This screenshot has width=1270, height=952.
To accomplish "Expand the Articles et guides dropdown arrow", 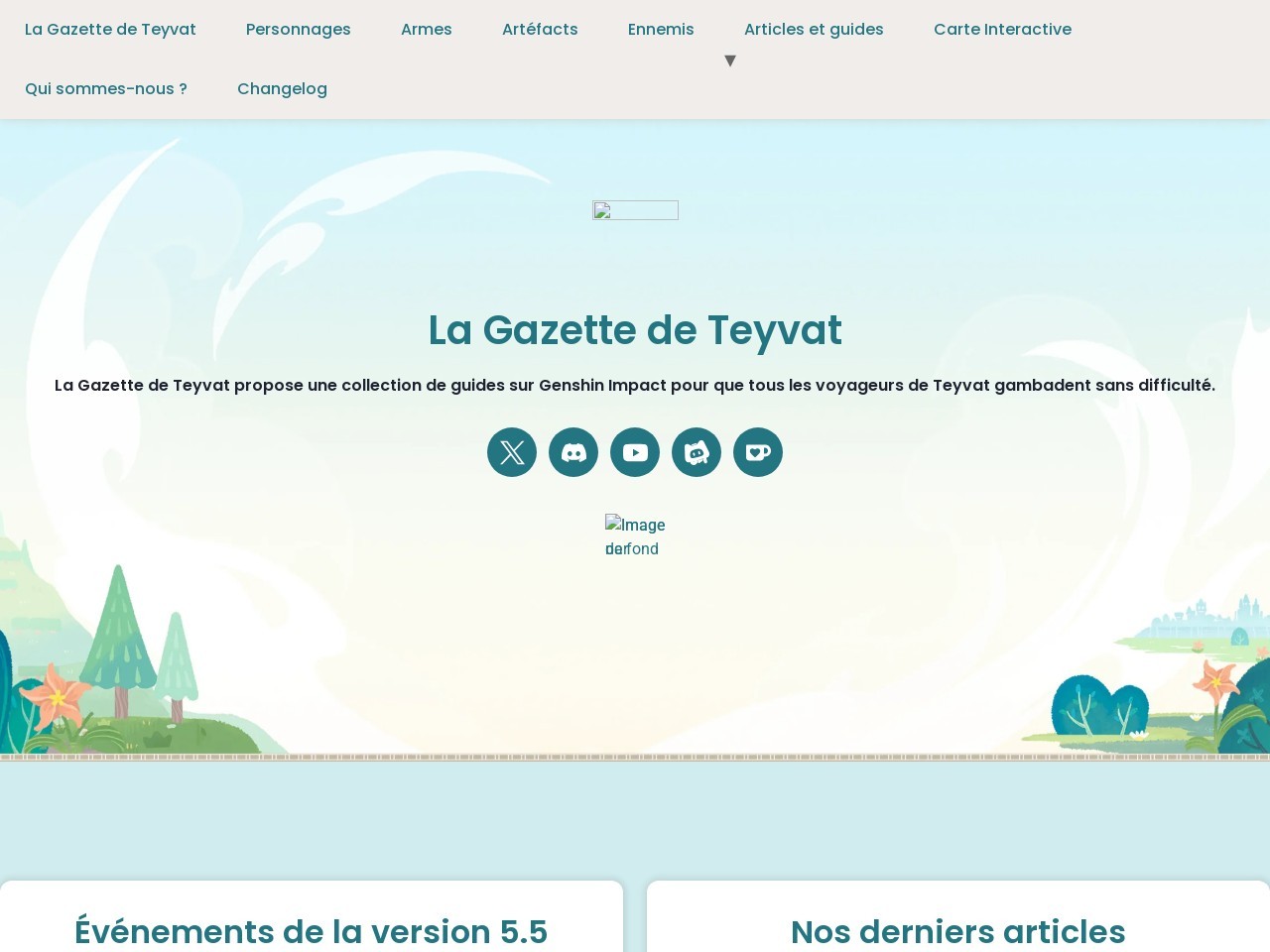I will [730, 60].
